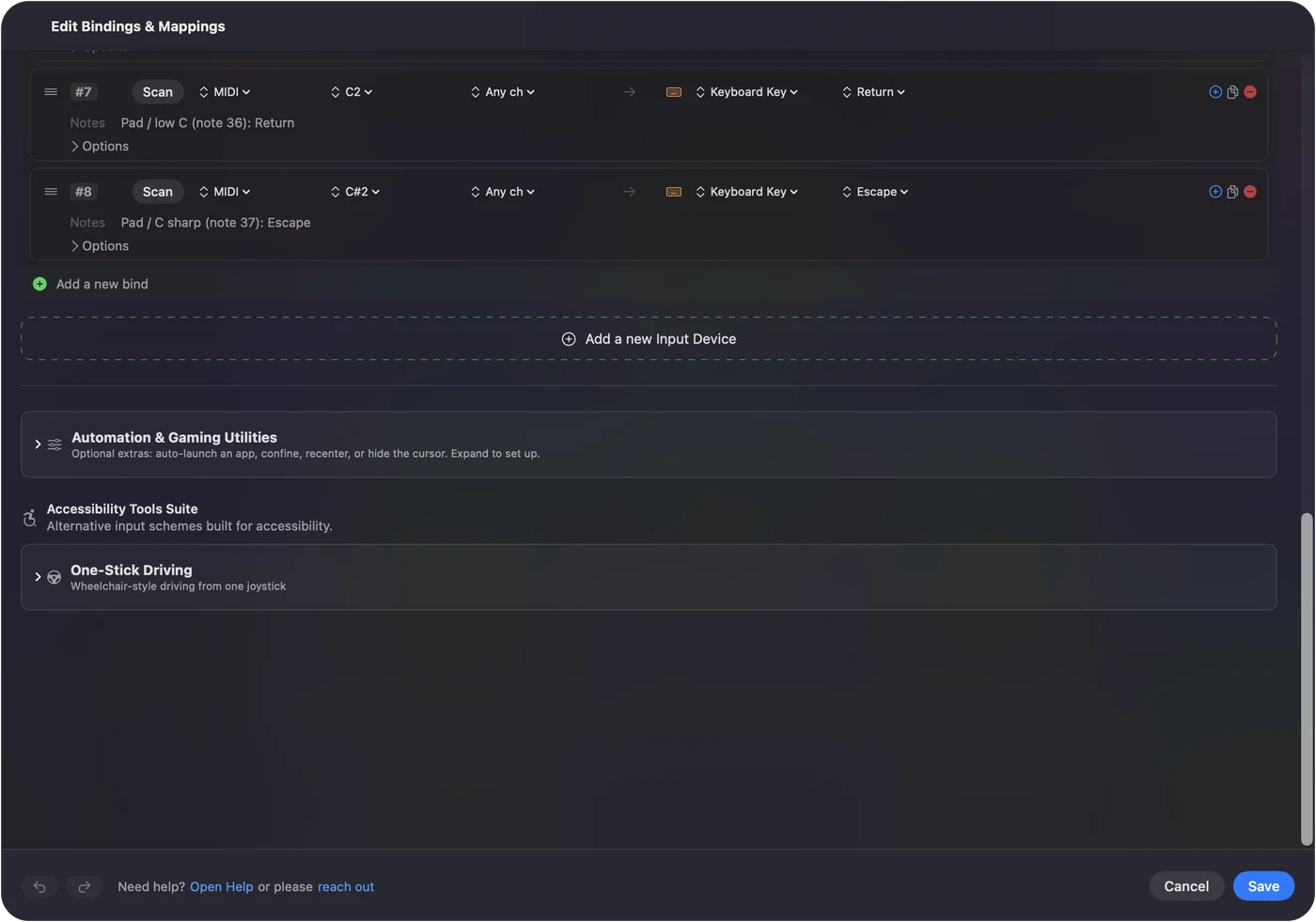Open the C2 note dropdown
The width and height of the screenshot is (1316, 922).
pos(352,92)
